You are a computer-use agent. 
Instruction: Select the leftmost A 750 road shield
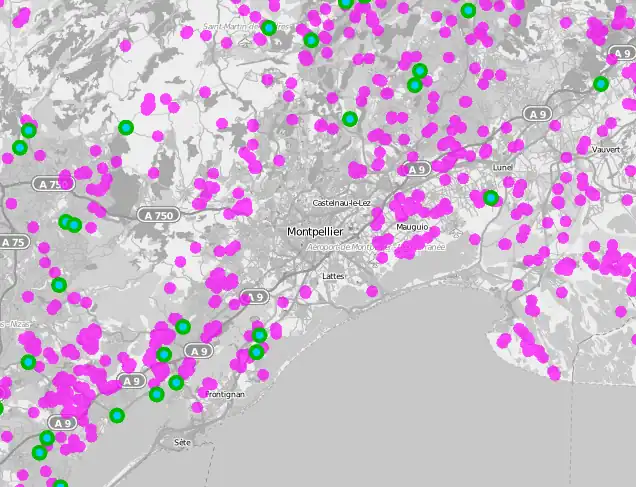[47, 184]
